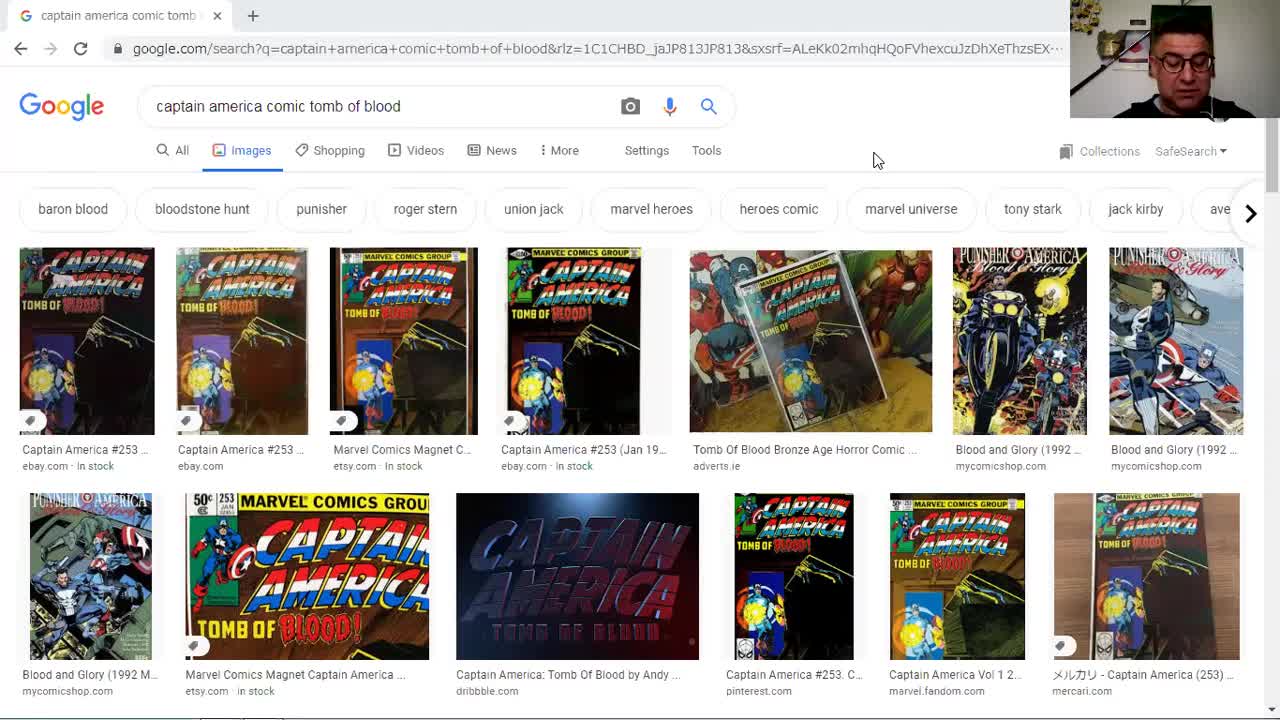Expand the More search categories menu
The width and height of the screenshot is (1280, 720).
[559, 150]
